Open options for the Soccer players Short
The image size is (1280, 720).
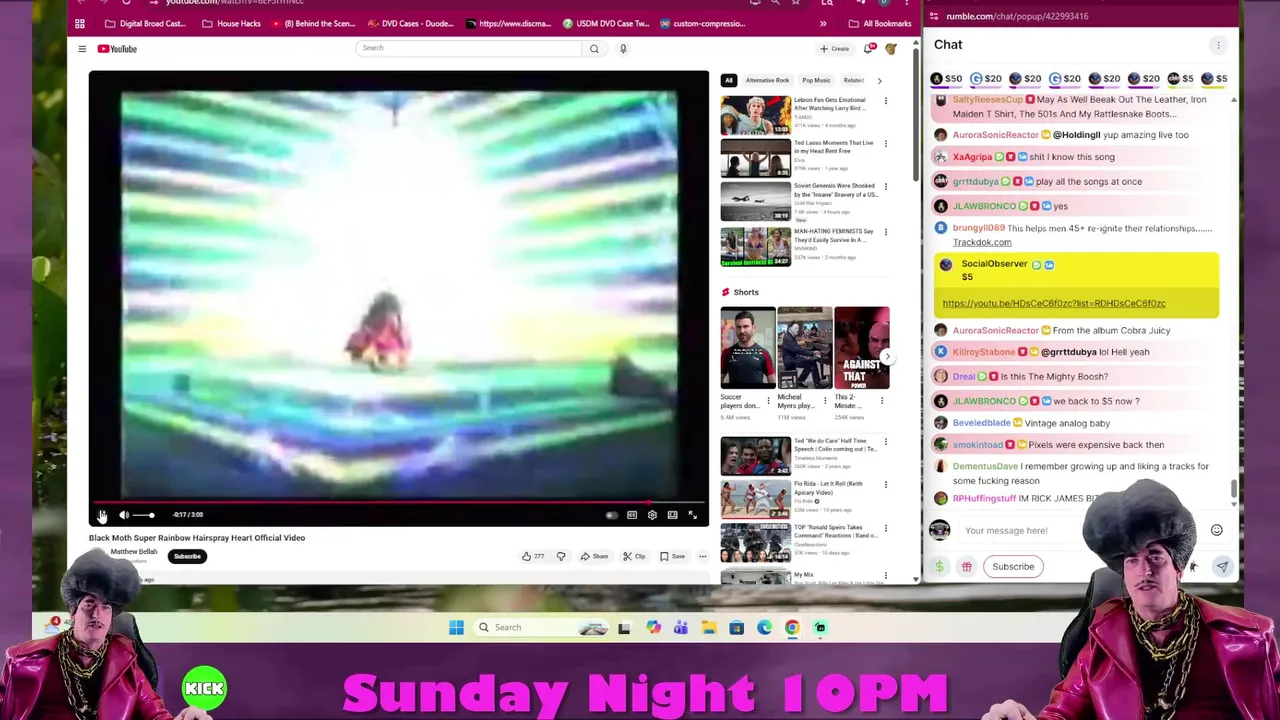coord(768,400)
